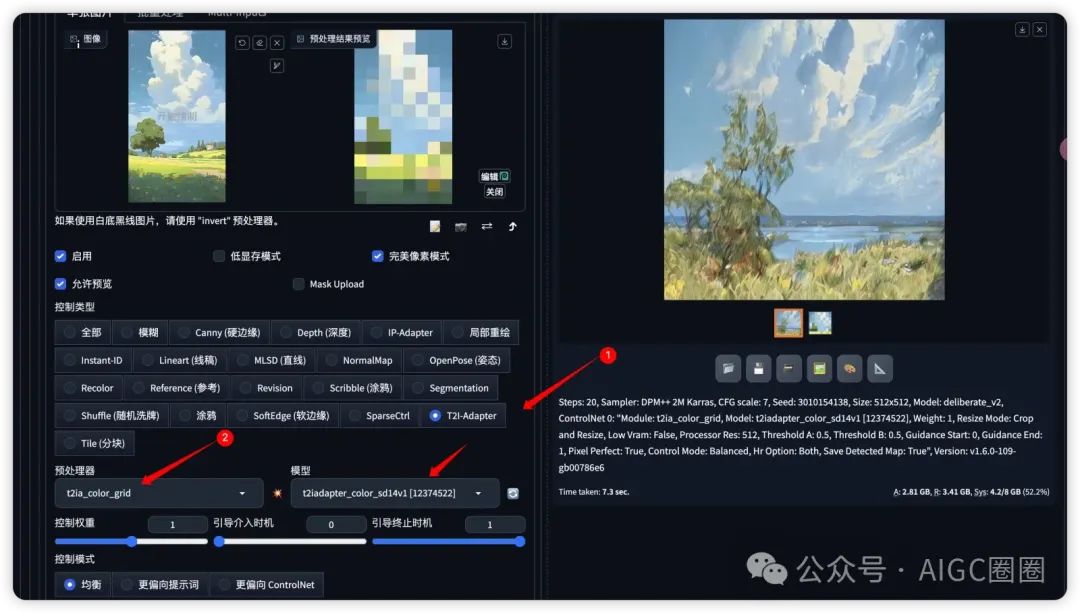Click 关闭 to close the preprocessor preview
Viewport: 1080px width, 613px height.
click(494, 192)
